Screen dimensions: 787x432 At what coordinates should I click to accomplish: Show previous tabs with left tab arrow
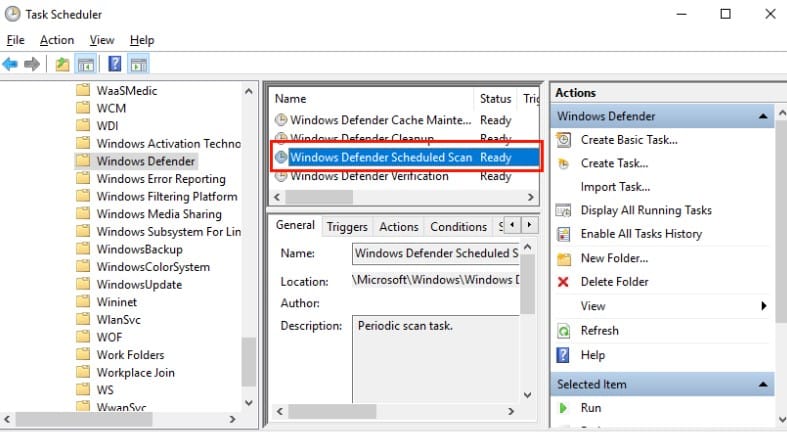(x=512, y=225)
